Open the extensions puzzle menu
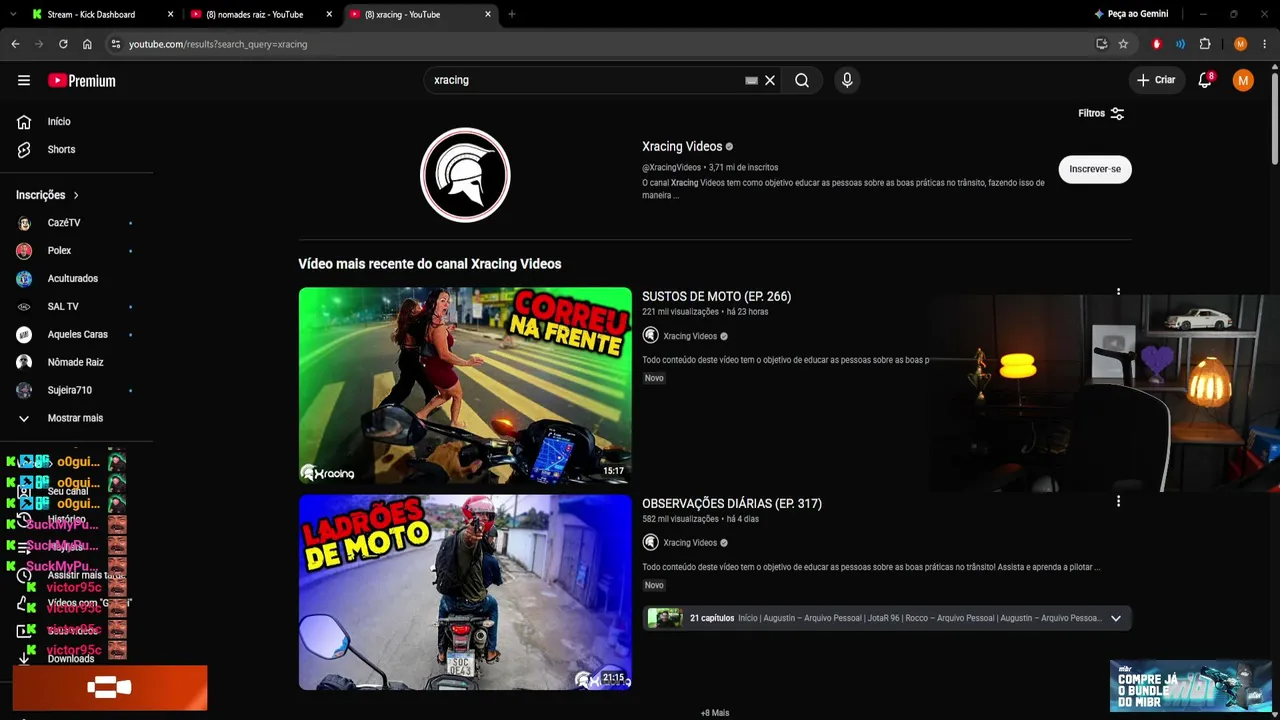Screen dimensions: 1280x720 1205,44
